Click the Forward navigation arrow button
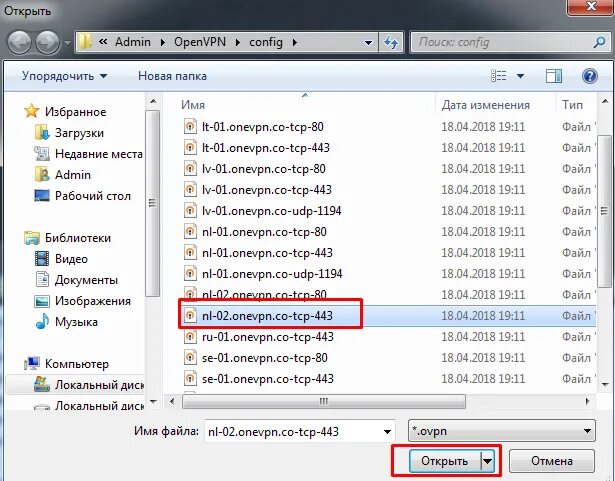The height and width of the screenshot is (481, 615). pos(47,42)
